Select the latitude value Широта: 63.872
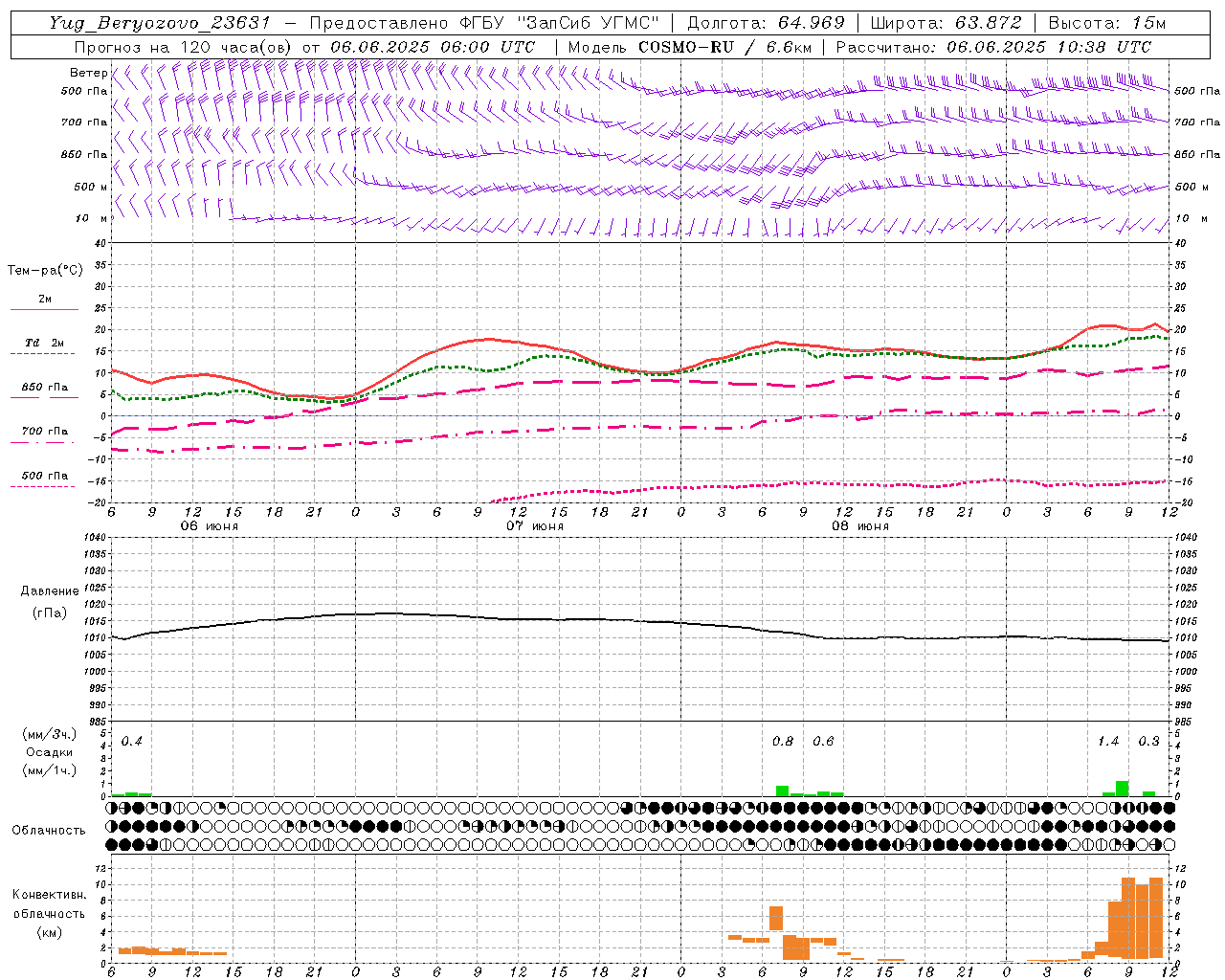 tap(946, 23)
